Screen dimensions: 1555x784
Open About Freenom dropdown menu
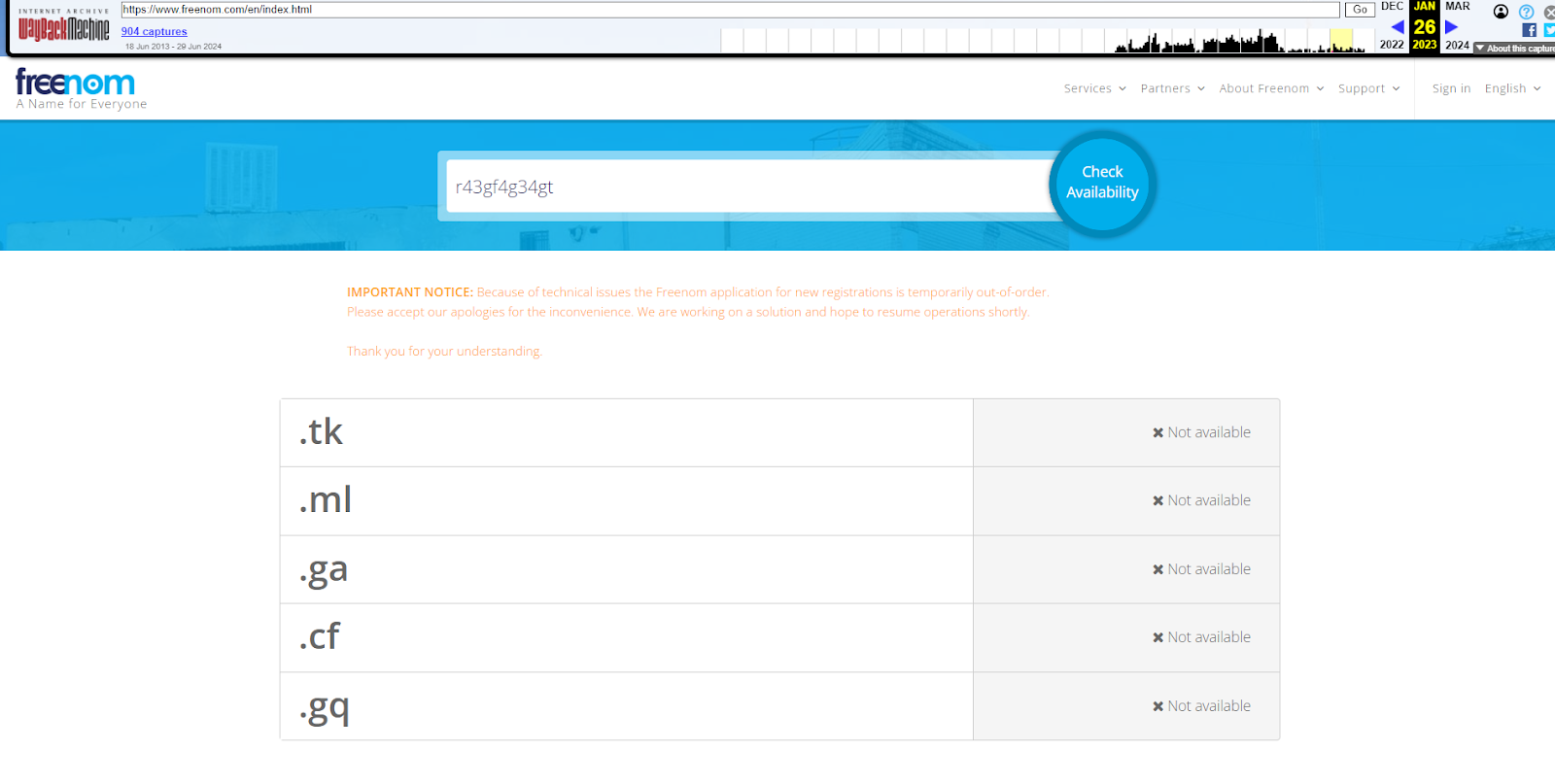[1271, 88]
